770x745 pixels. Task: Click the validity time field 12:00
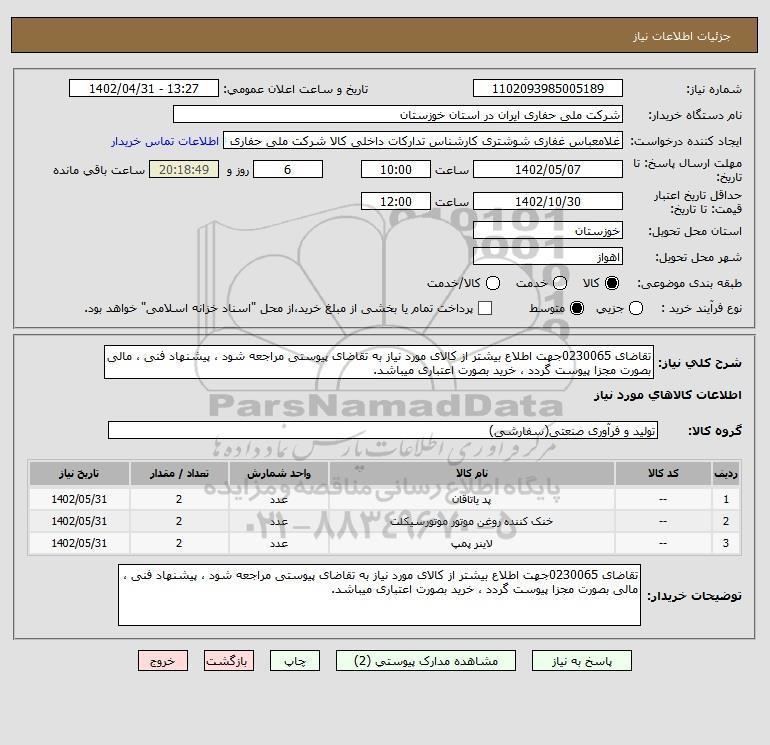tap(396, 201)
